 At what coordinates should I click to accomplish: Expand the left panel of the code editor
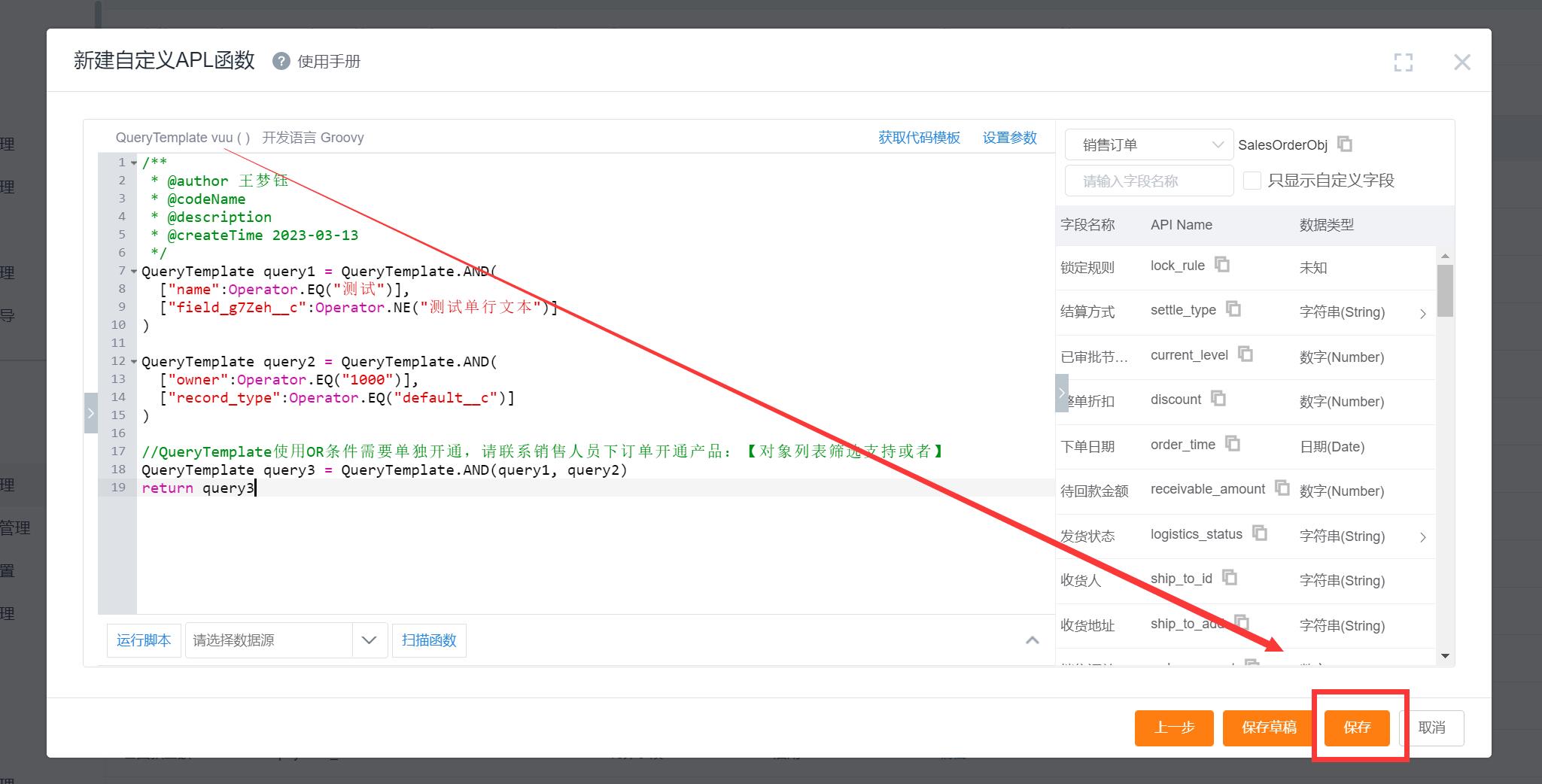point(90,413)
